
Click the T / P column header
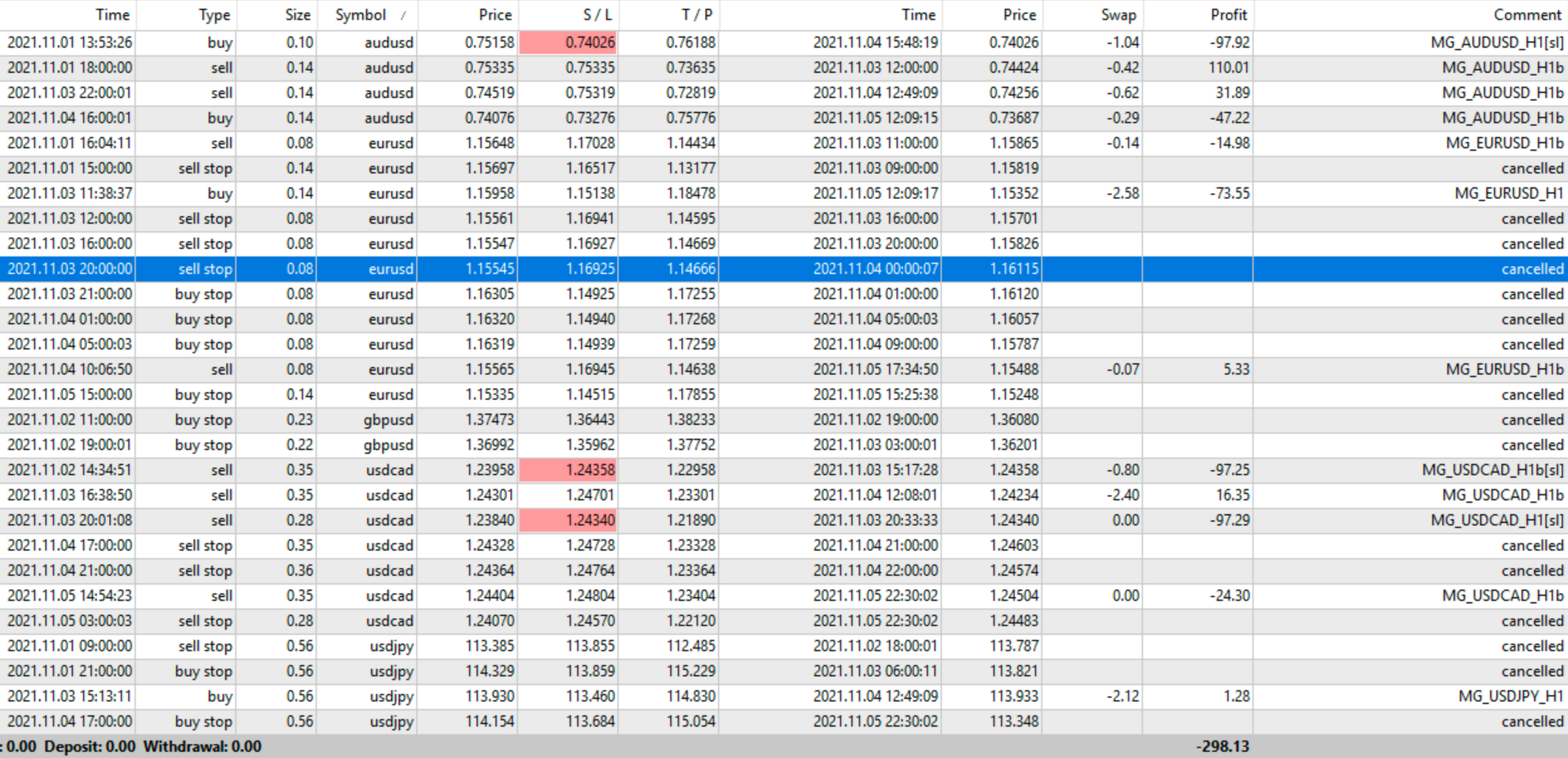(x=695, y=15)
